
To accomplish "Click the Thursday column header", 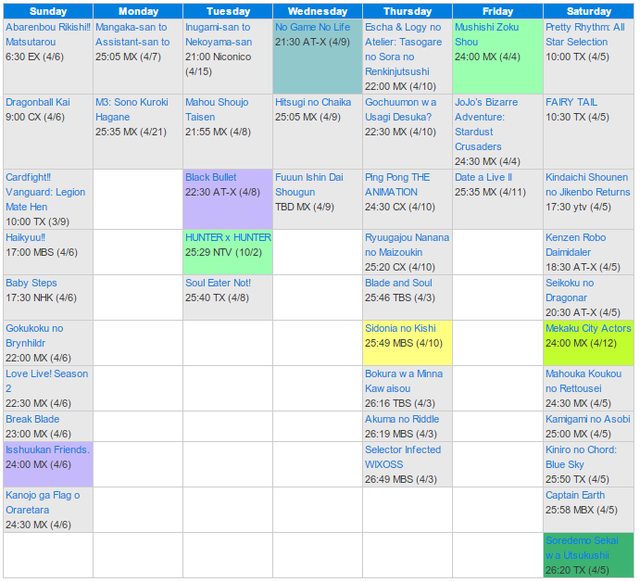I will [x=407, y=11].
